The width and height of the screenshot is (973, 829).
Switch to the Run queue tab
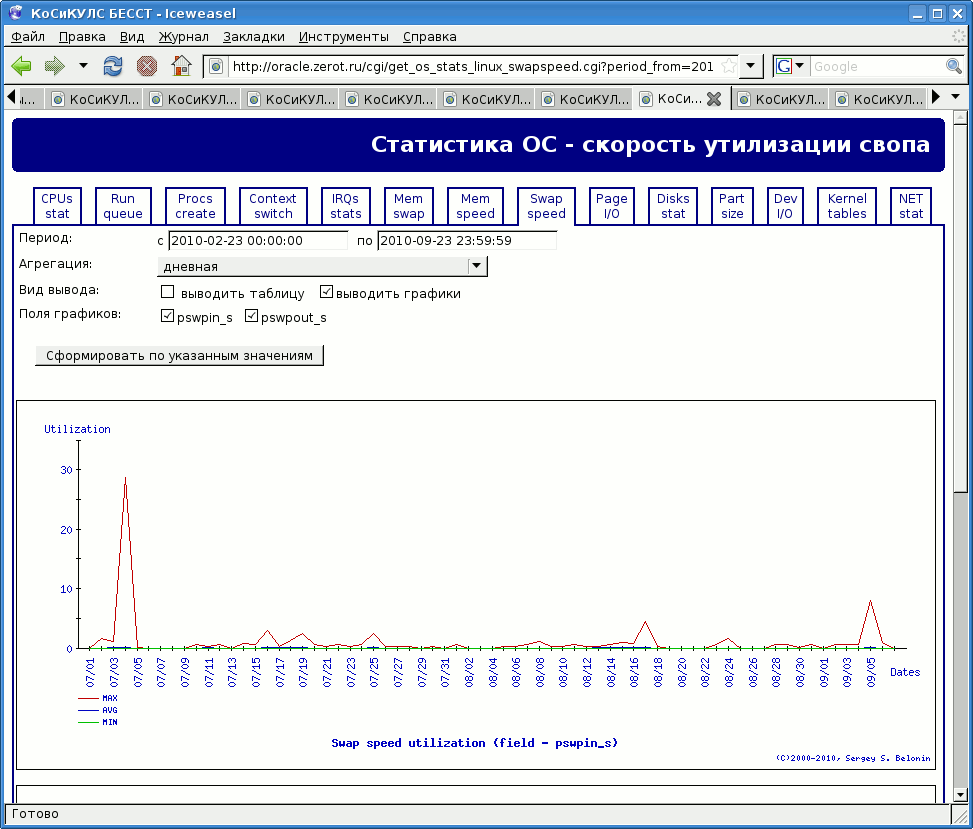[123, 206]
